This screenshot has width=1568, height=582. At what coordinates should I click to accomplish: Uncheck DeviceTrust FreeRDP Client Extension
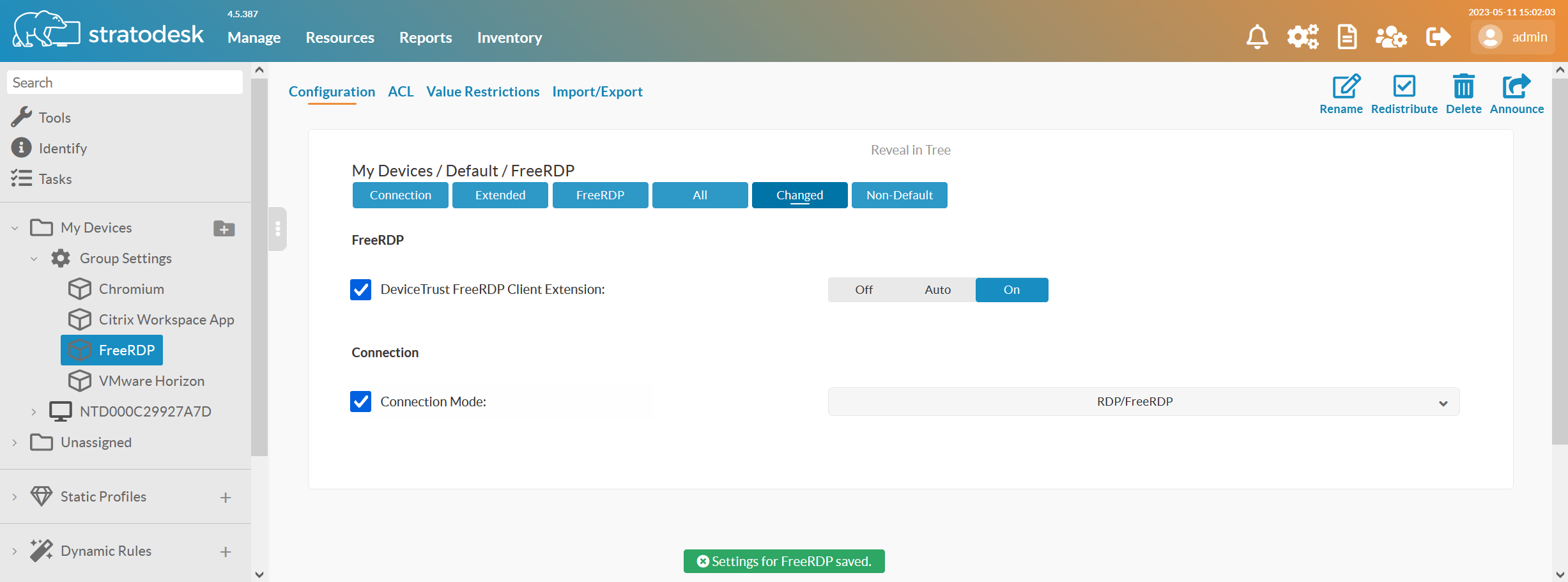click(361, 289)
